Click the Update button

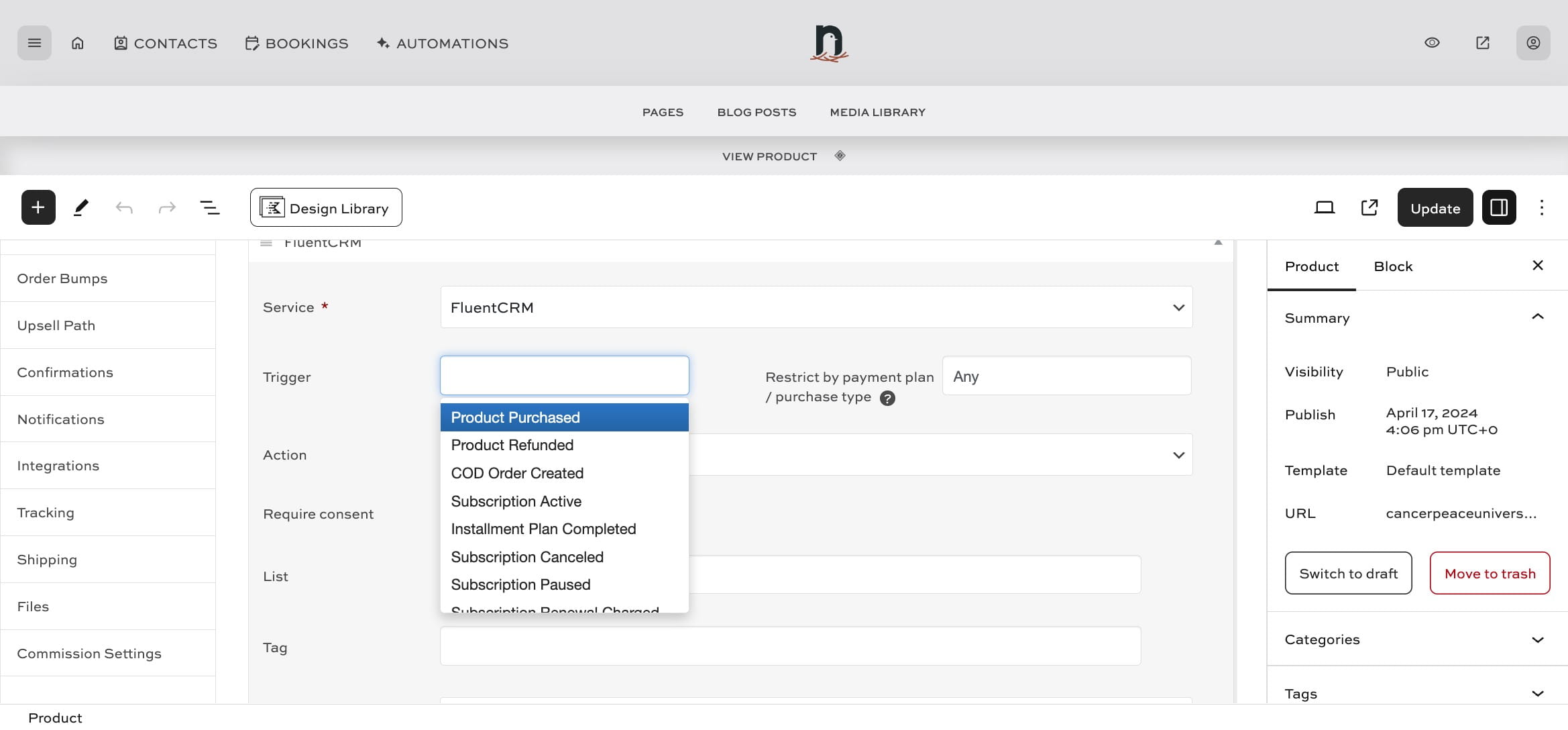[x=1435, y=207]
